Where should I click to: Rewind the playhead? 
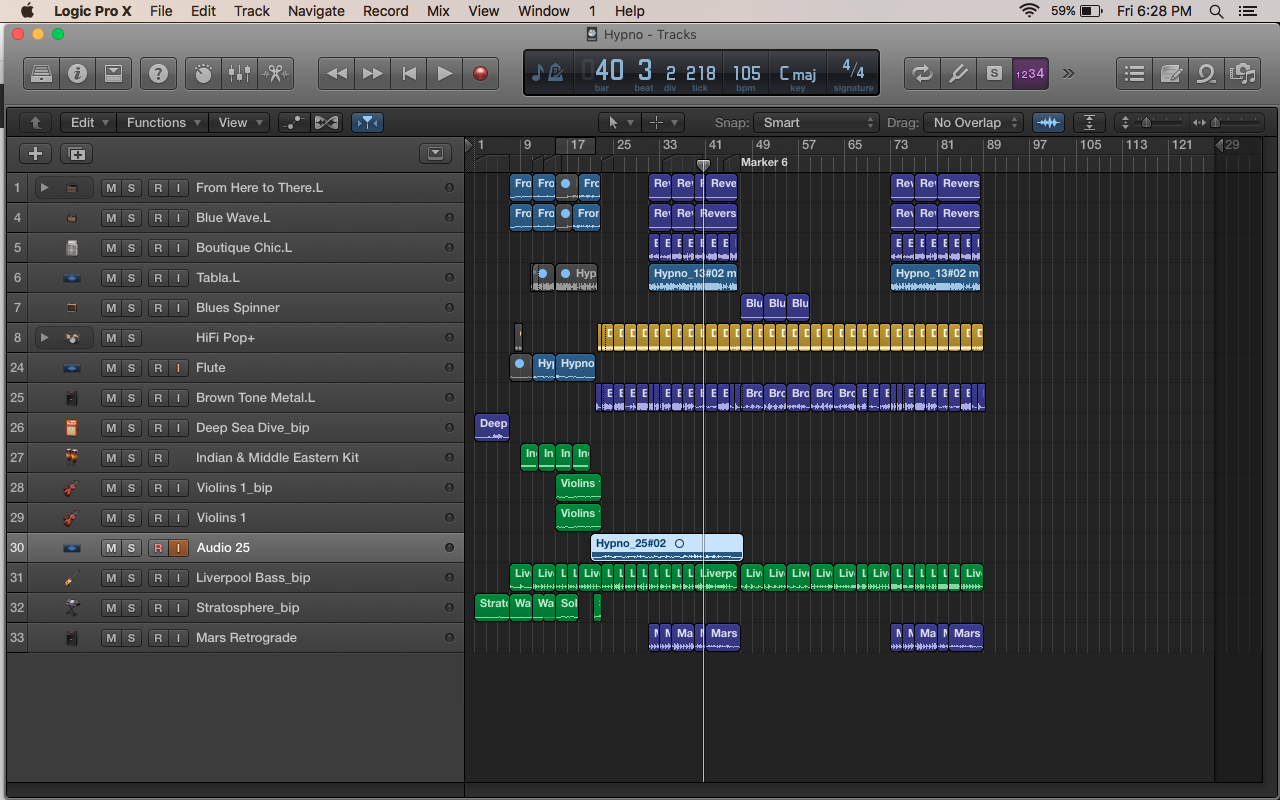pyautogui.click(x=337, y=73)
